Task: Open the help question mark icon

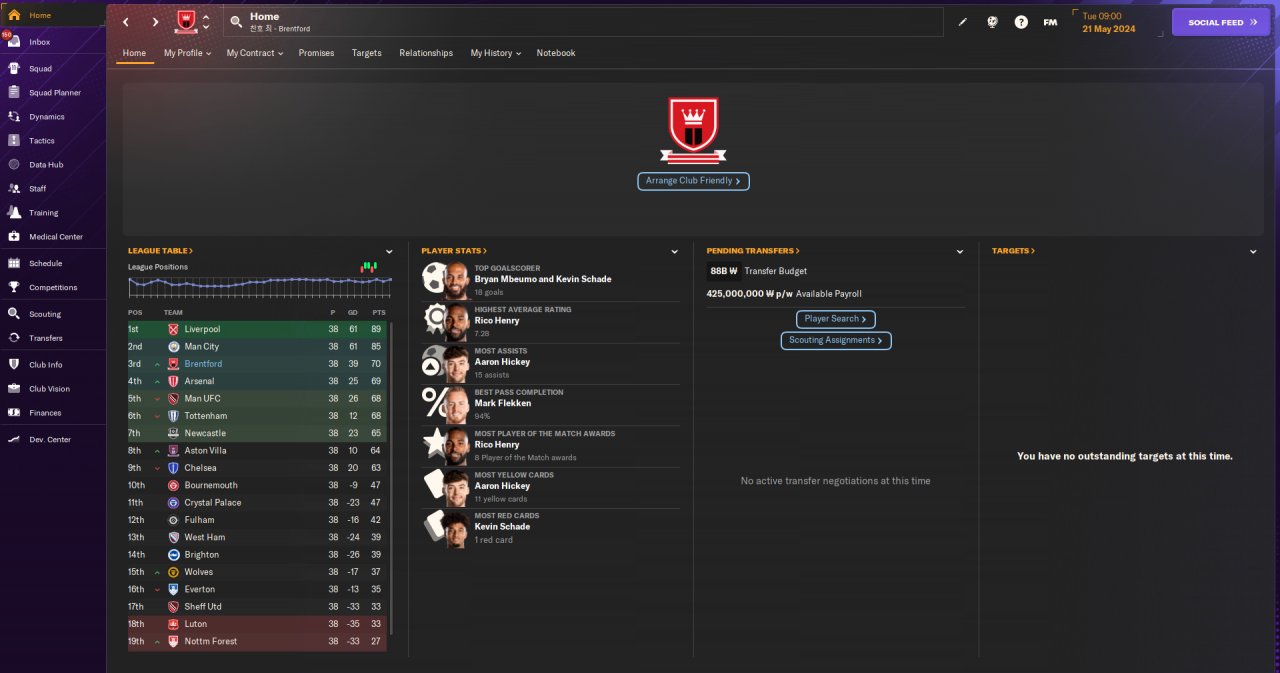Action: (x=1021, y=22)
